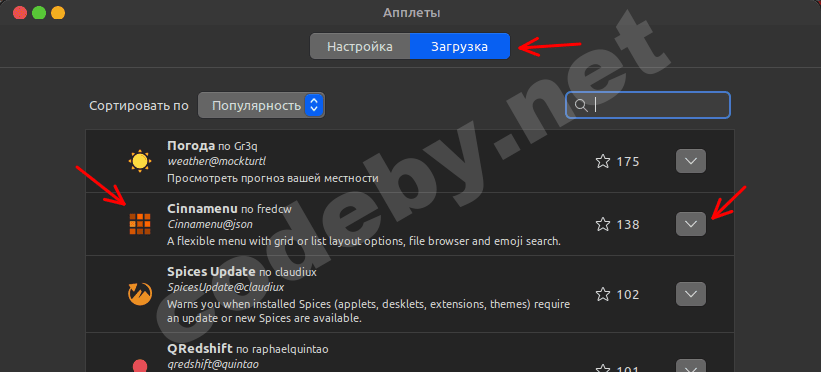Click the green window button
The width and height of the screenshot is (821, 372).
(39, 12)
